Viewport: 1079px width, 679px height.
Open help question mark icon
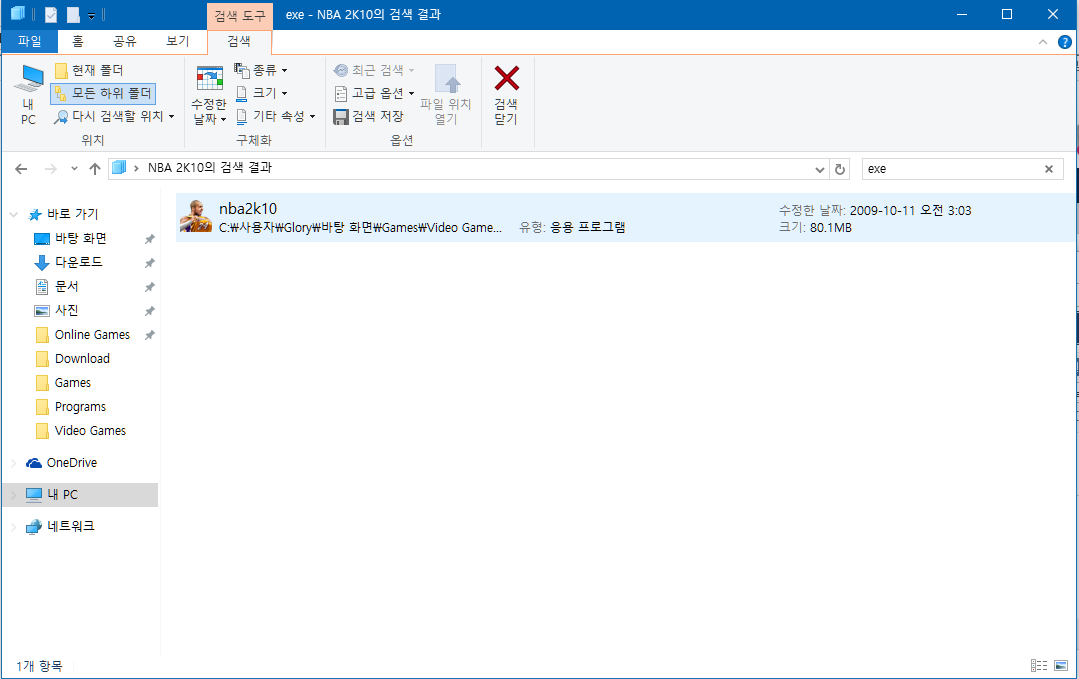[1065, 42]
